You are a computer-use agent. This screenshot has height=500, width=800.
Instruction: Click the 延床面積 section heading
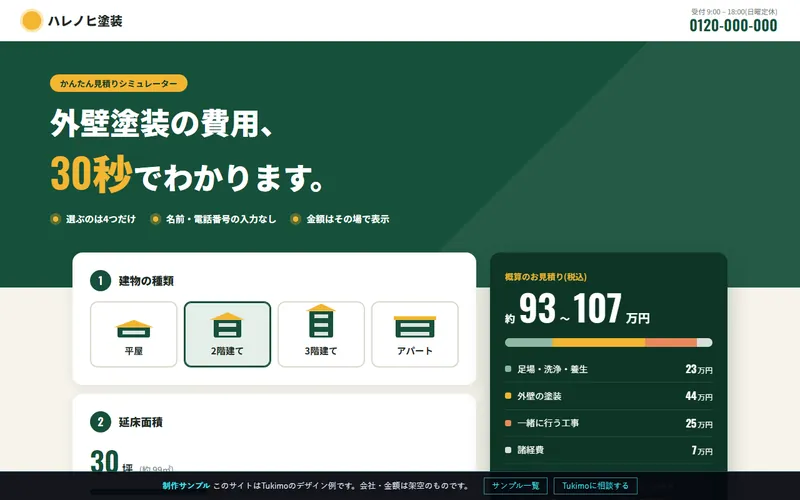point(140,422)
